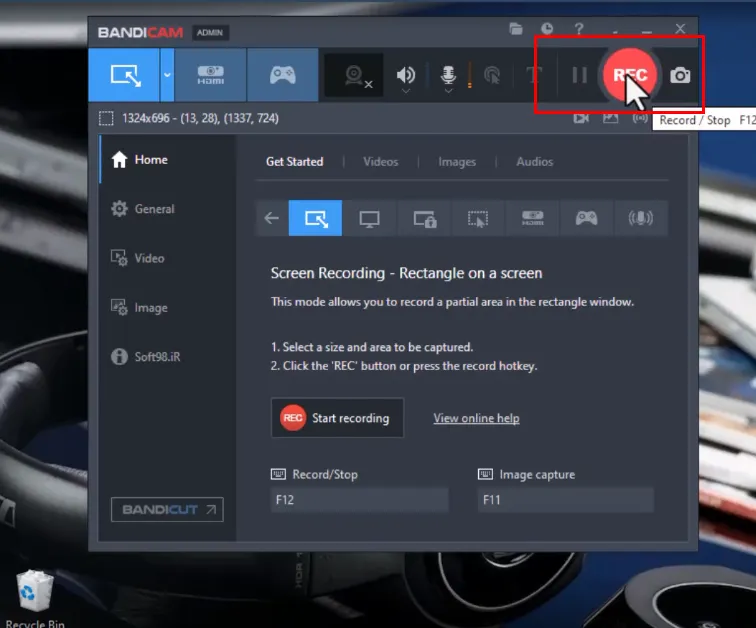Select Rectangle on a screen mode in top toolbar

(x=124, y=75)
